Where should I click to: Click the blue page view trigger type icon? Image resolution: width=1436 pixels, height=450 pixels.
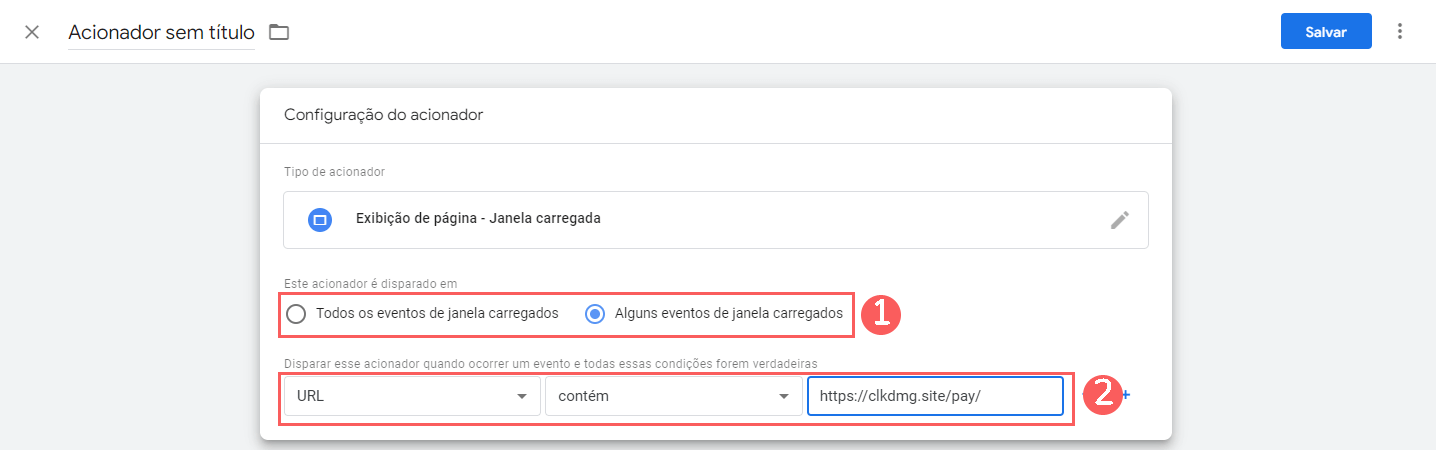click(320, 219)
